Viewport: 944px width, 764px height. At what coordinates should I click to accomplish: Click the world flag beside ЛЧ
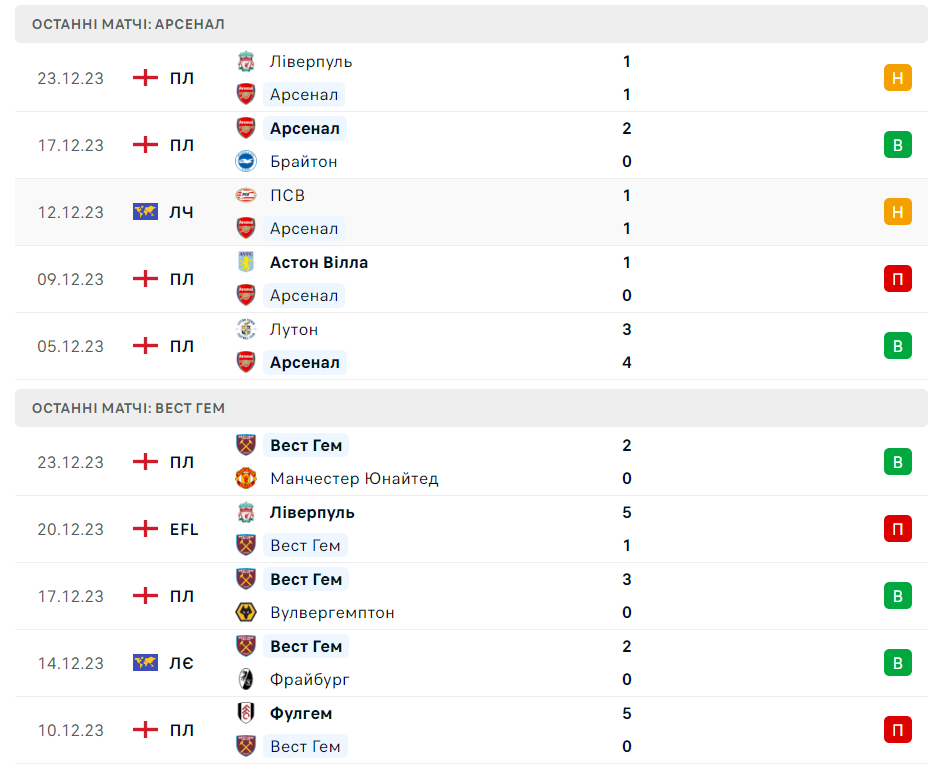tap(146, 212)
